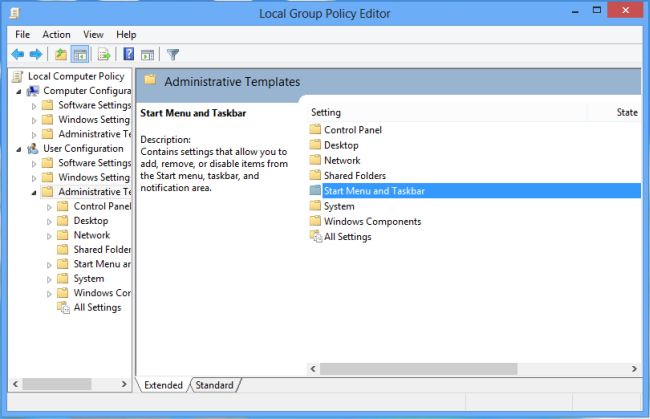Select Windows Settings under User Configuration

[94, 177]
